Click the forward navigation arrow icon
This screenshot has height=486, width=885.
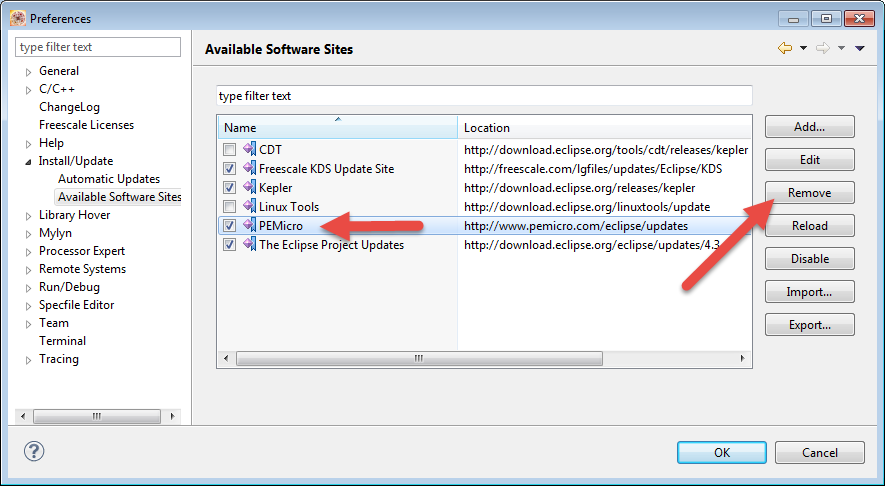[823, 49]
